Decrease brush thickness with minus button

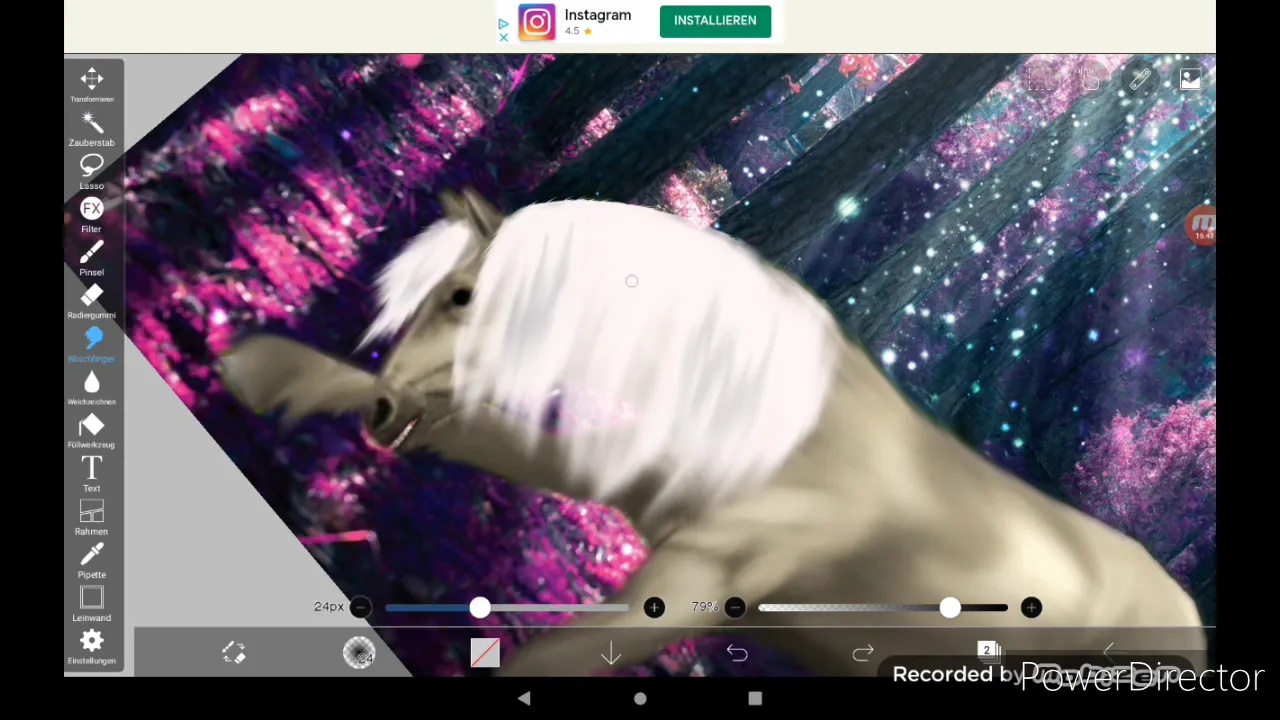[360, 607]
